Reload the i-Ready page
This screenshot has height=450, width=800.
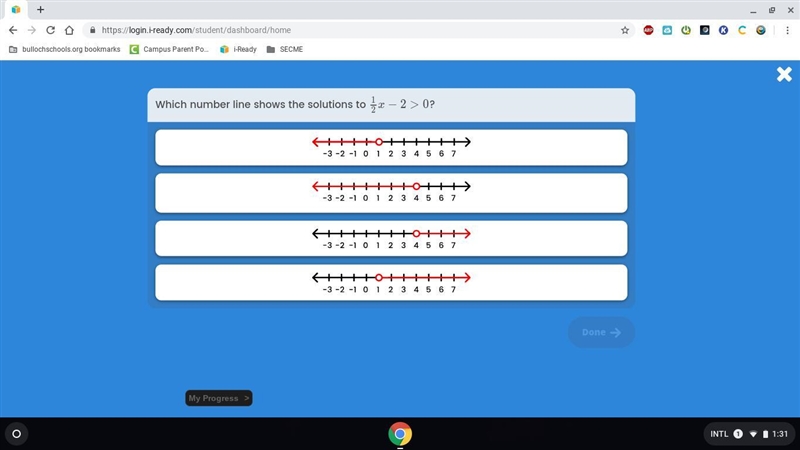pyautogui.click(x=51, y=30)
